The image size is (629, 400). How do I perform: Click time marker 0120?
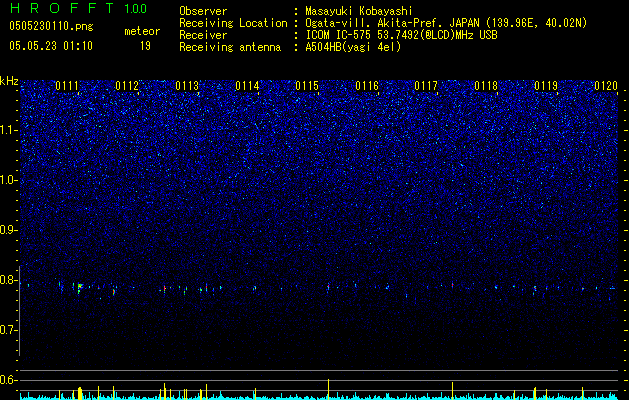pos(606,86)
